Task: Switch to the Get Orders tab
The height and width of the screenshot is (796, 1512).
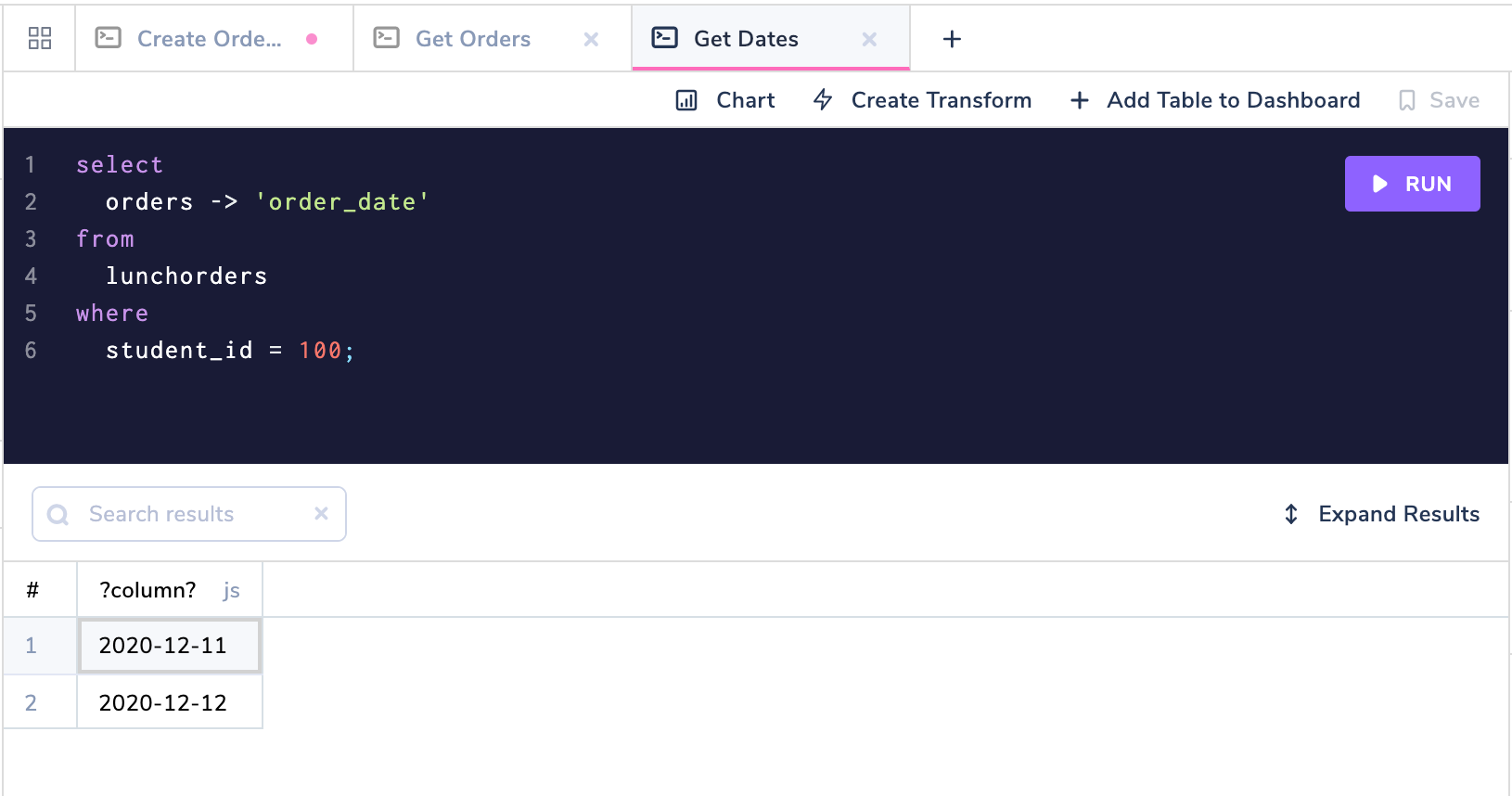Action: click(x=472, y=39)
